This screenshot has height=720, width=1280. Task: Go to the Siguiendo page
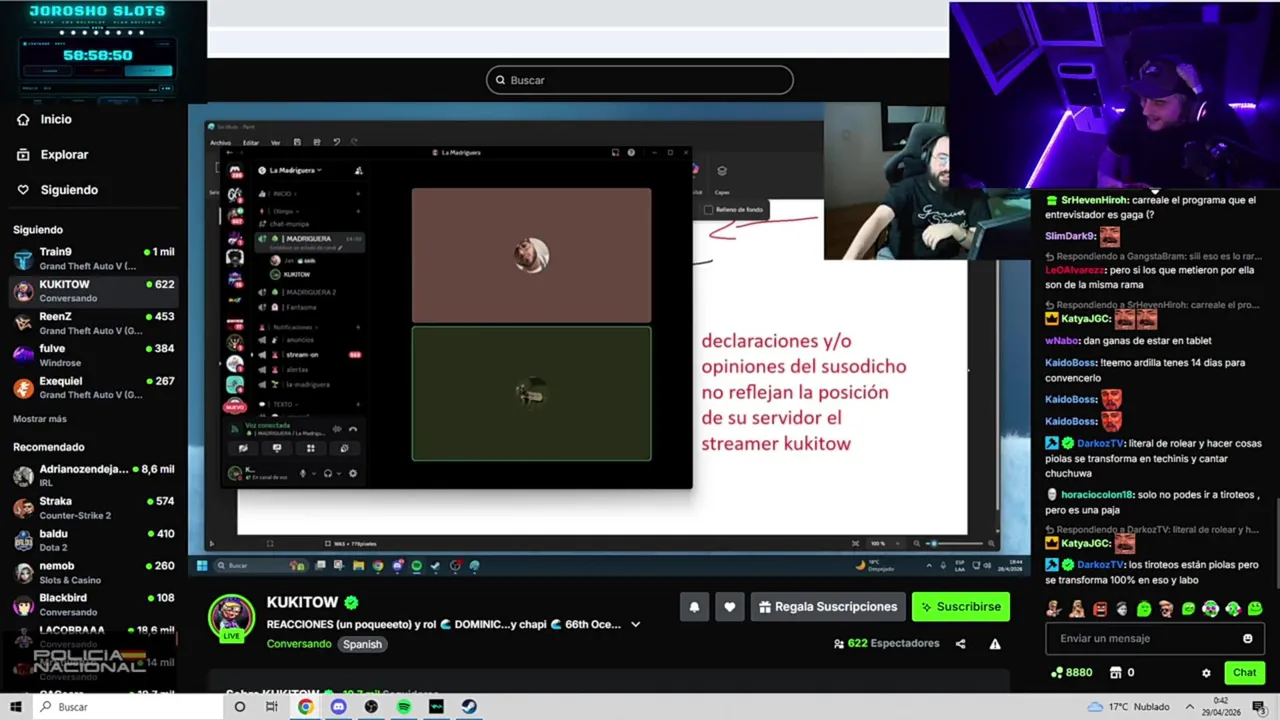(69, 190)
